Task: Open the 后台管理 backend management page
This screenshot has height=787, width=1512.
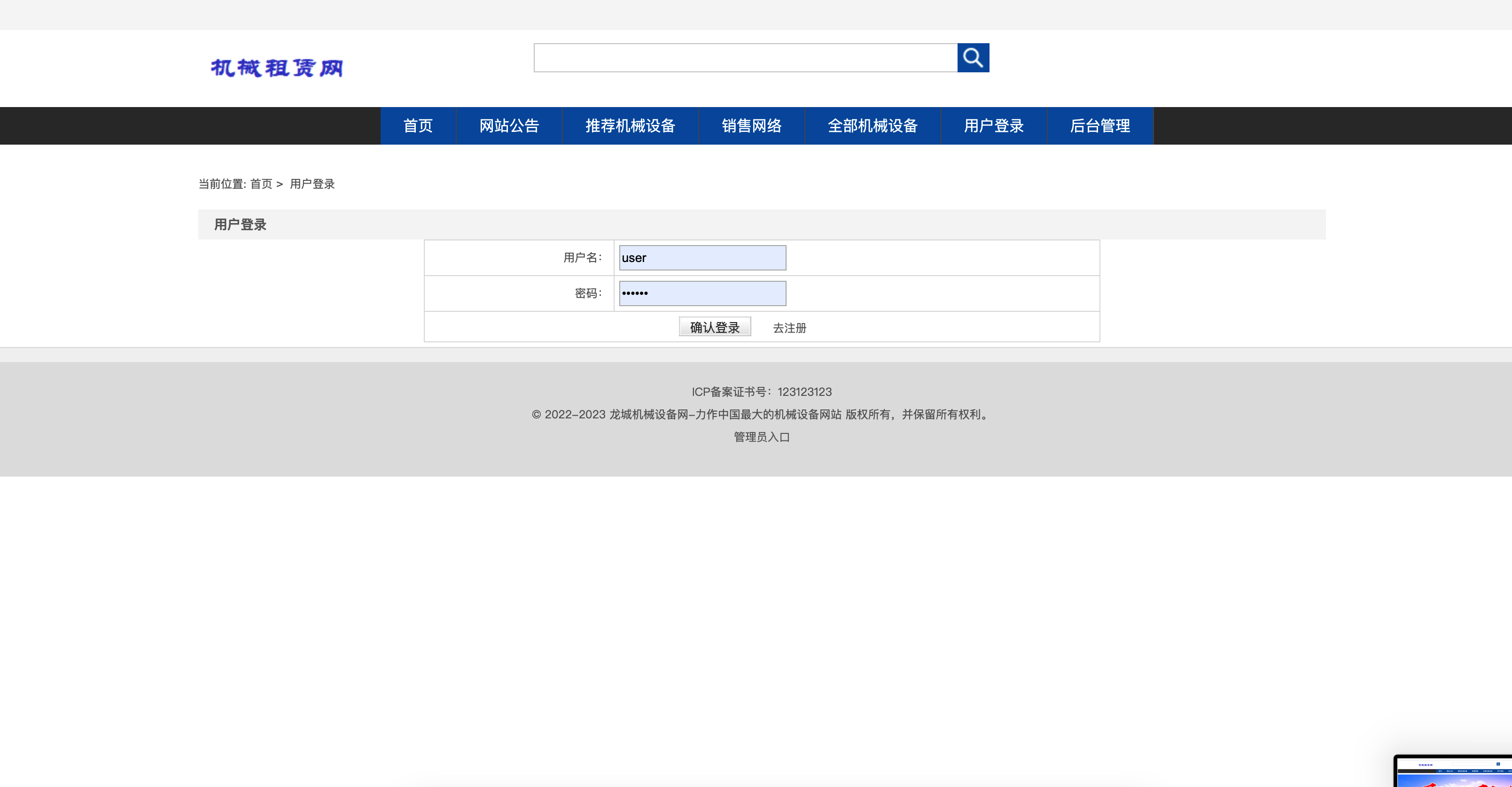Action: tap(1100, 125)
